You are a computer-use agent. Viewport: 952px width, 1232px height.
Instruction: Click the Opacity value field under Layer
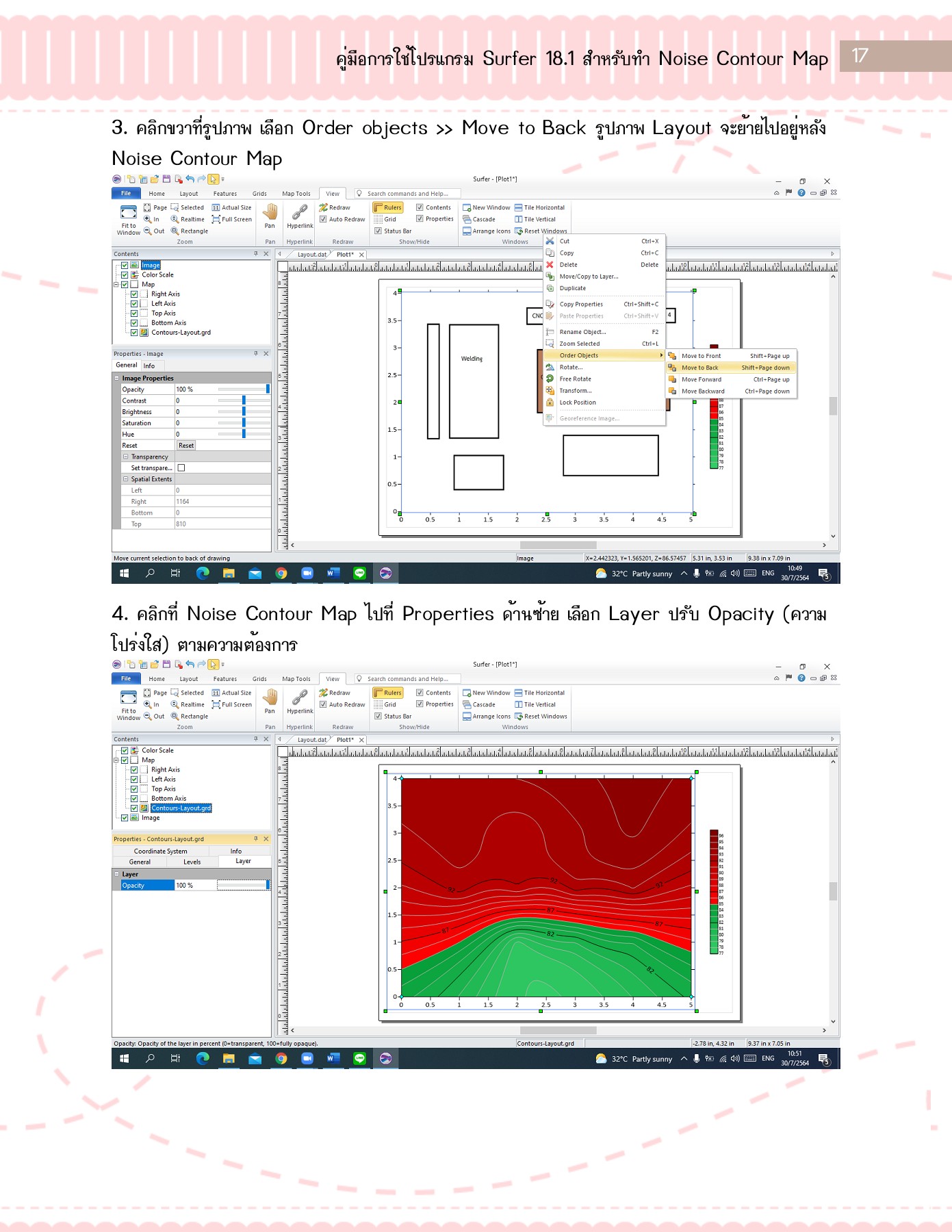coord(195,886)
